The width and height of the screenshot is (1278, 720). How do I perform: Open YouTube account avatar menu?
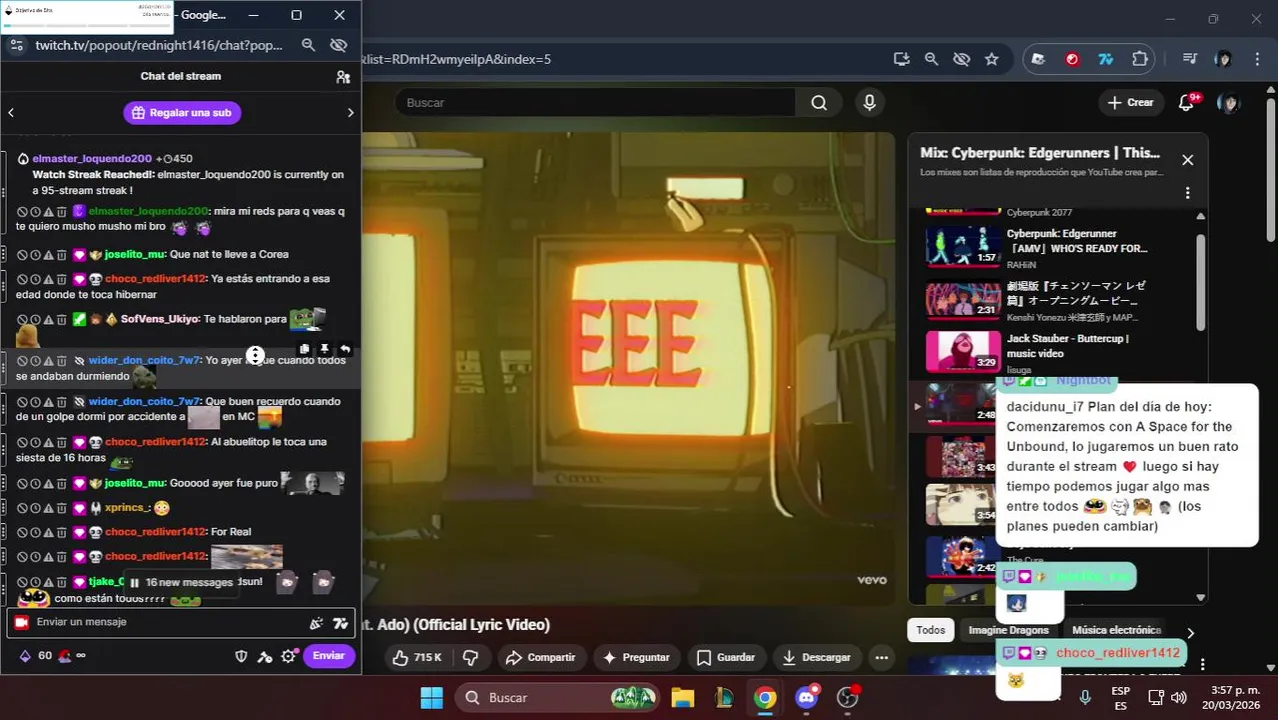1228,102
